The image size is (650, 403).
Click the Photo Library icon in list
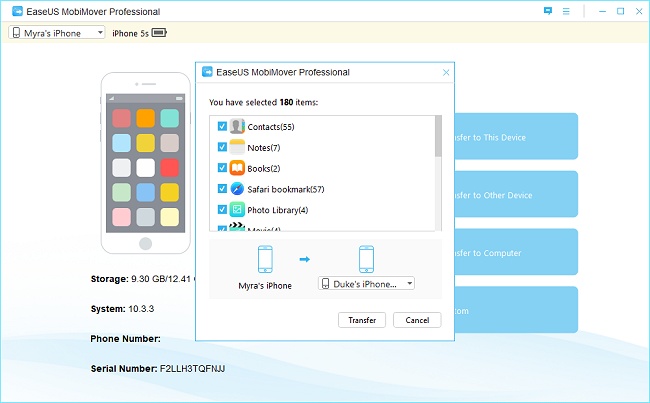point(237,209)
